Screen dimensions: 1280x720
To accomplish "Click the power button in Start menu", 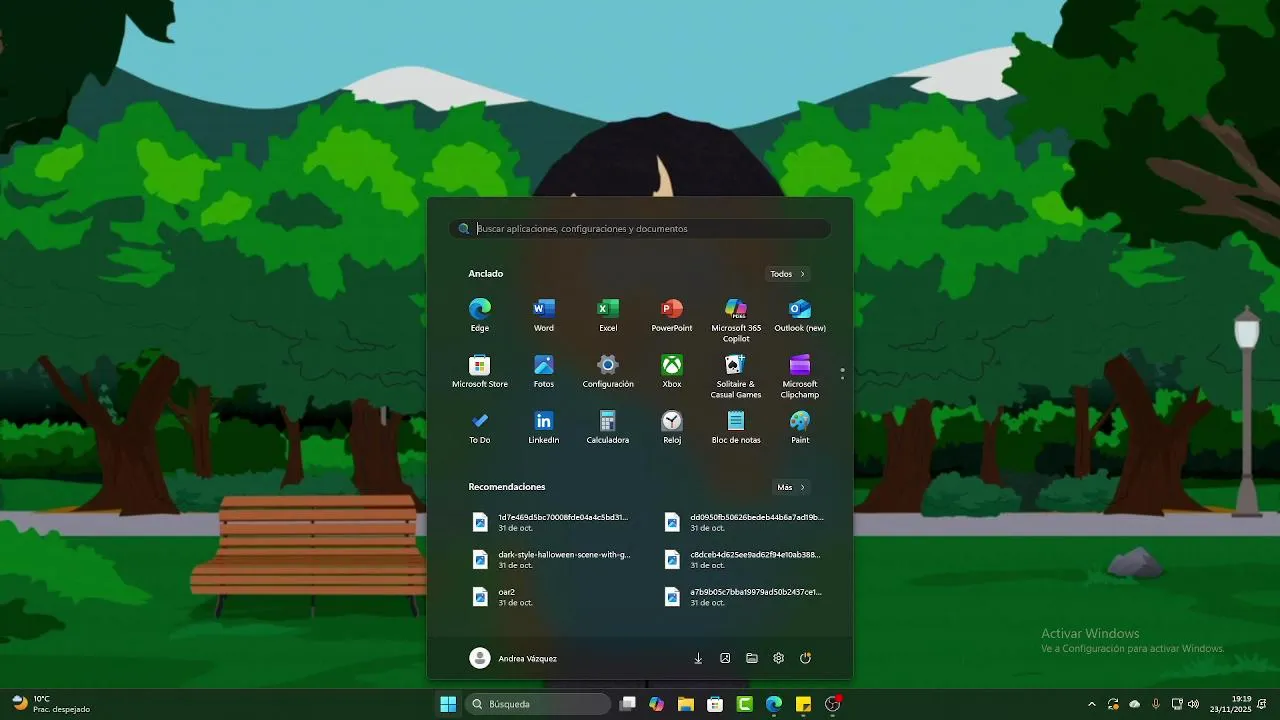I will pos(806,658).
